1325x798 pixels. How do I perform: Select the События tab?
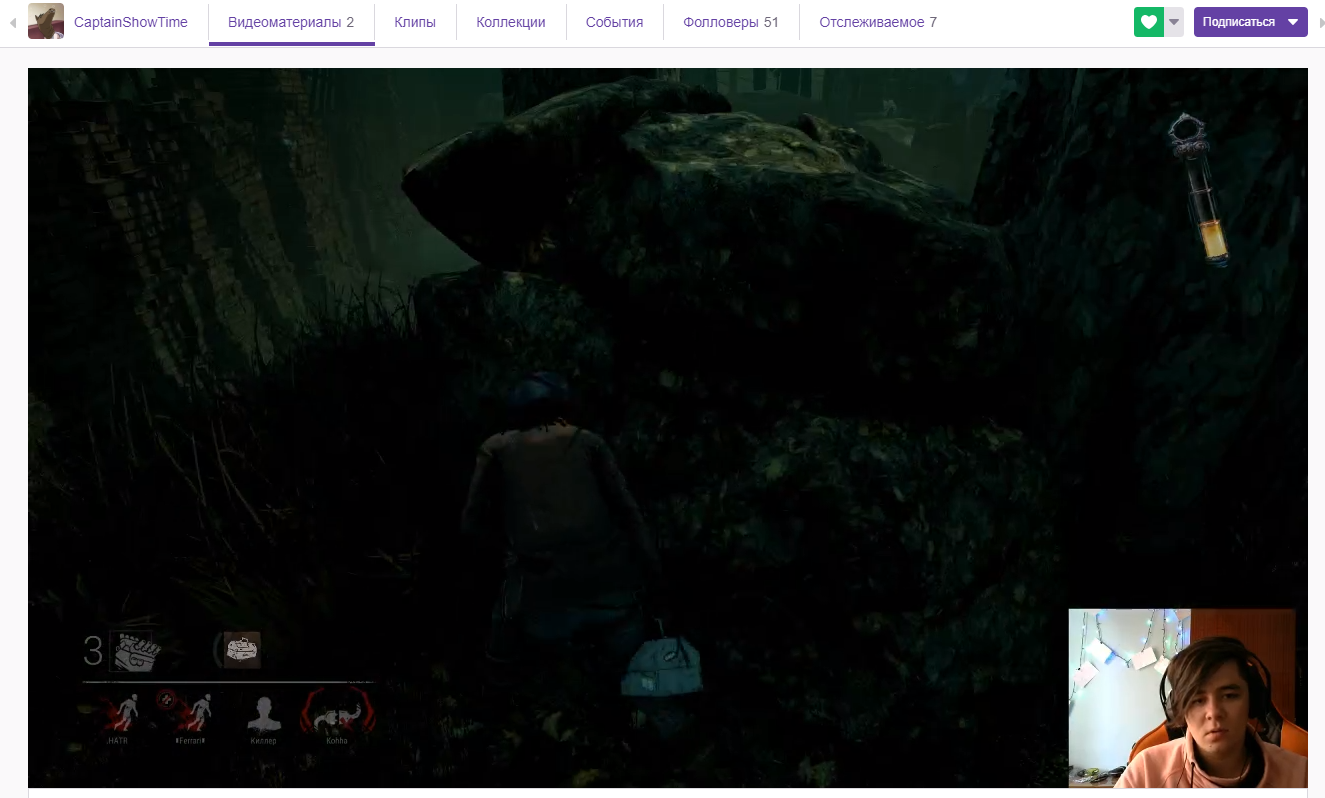pyautogui.click(x=615, y=22)
